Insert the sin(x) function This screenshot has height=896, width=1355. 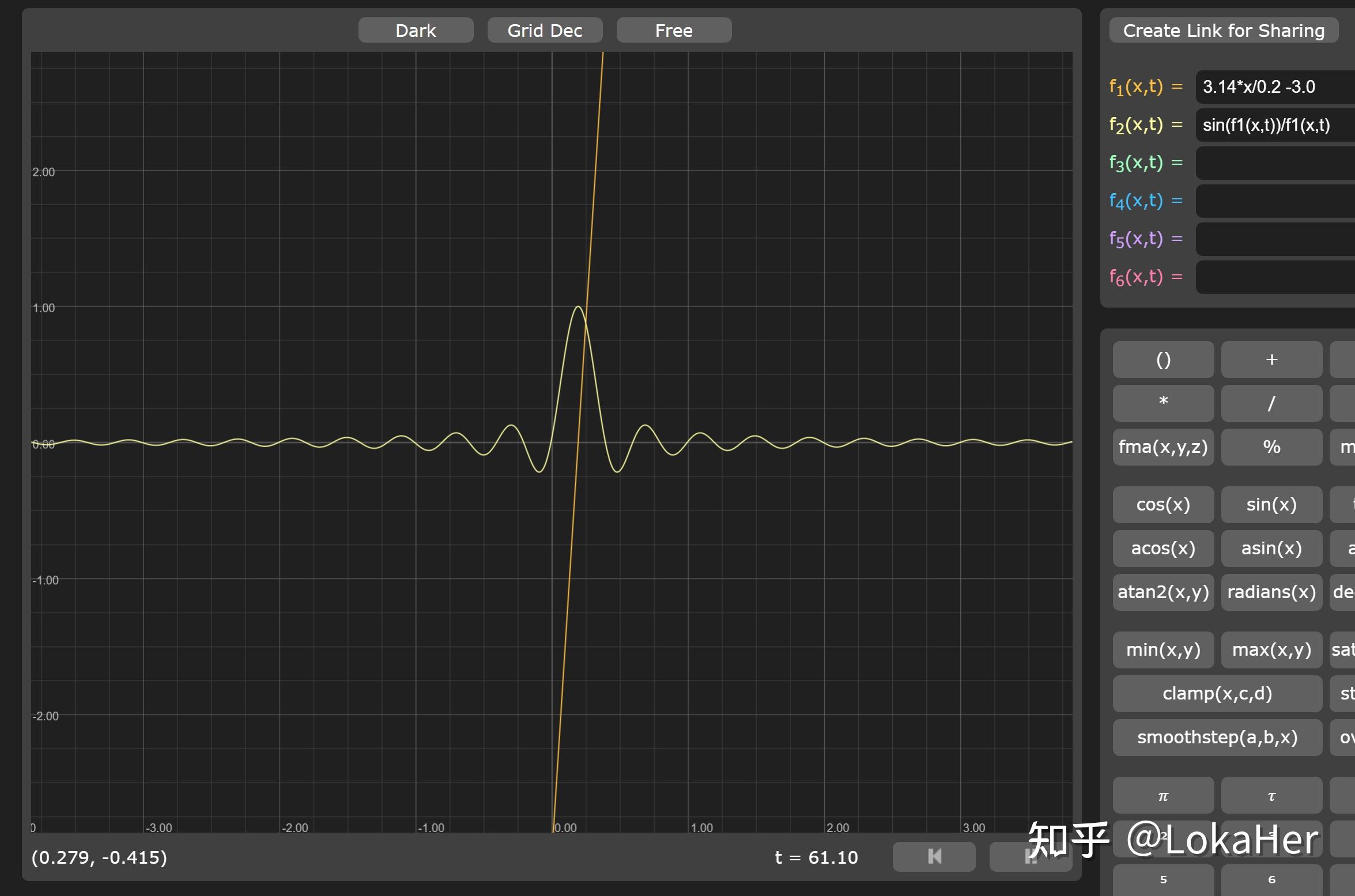(x=1271, y=505)
